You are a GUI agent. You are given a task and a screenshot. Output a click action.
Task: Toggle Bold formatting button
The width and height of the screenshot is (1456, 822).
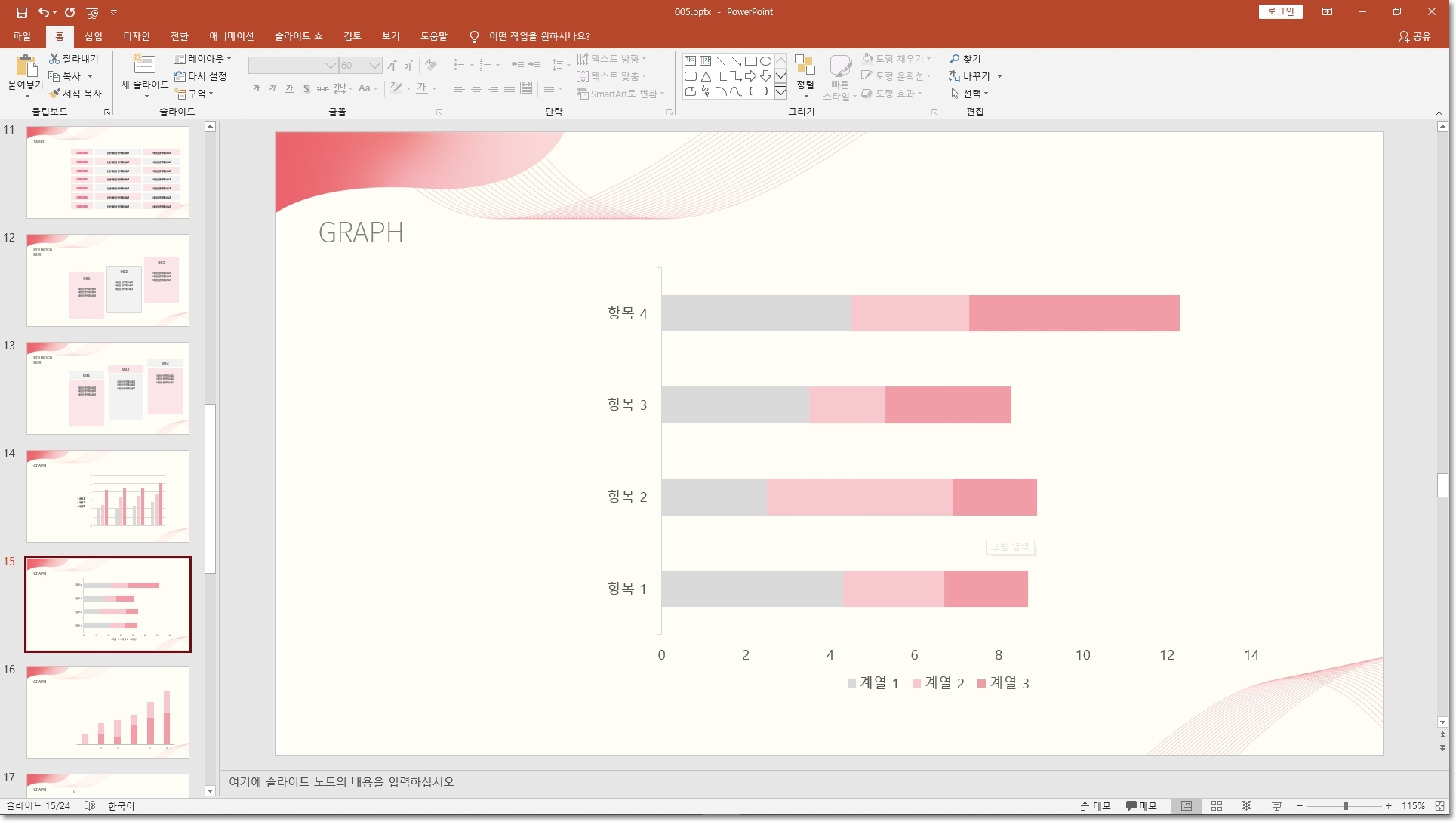click(256, 88)
